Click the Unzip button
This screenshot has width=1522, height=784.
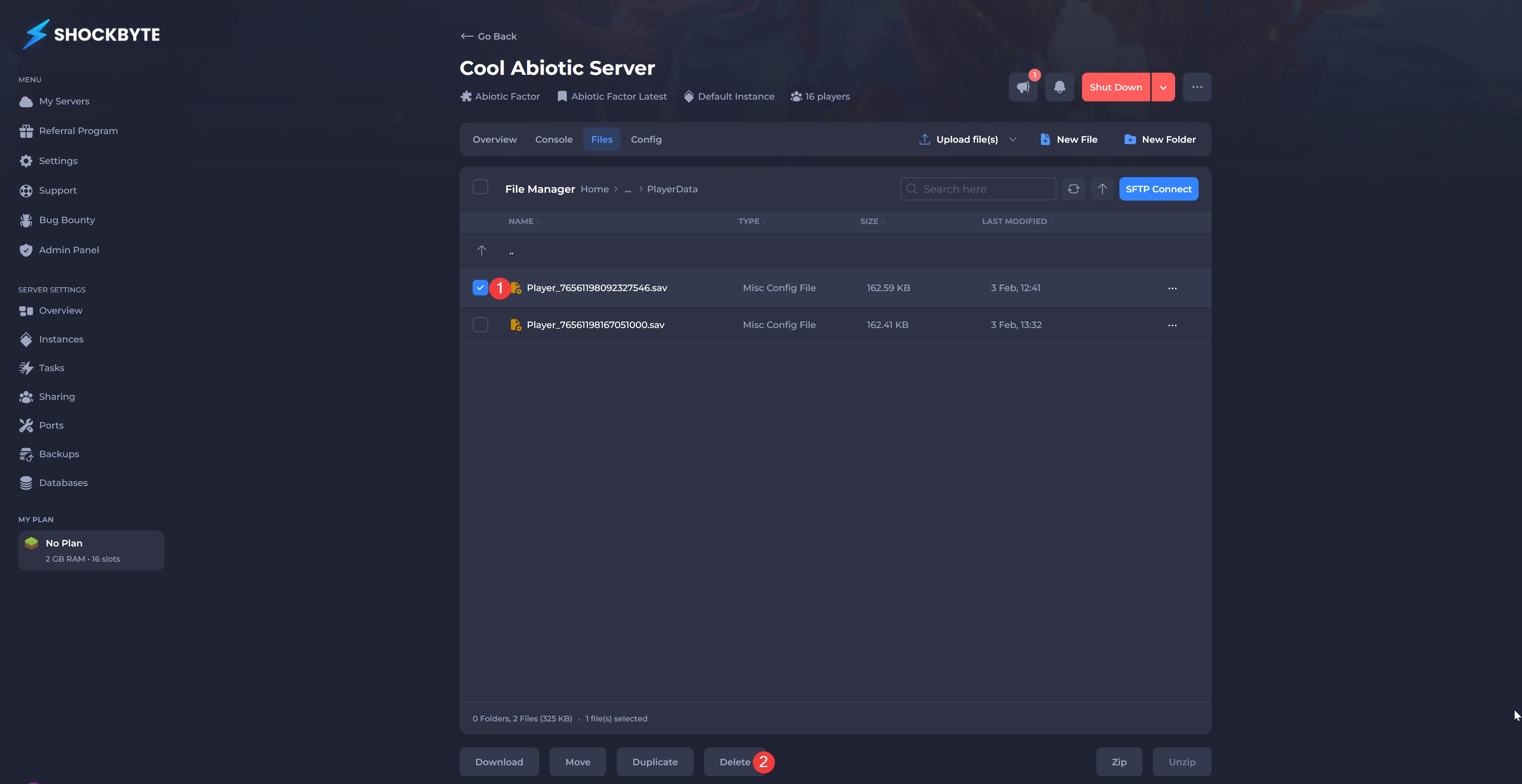1182,762
